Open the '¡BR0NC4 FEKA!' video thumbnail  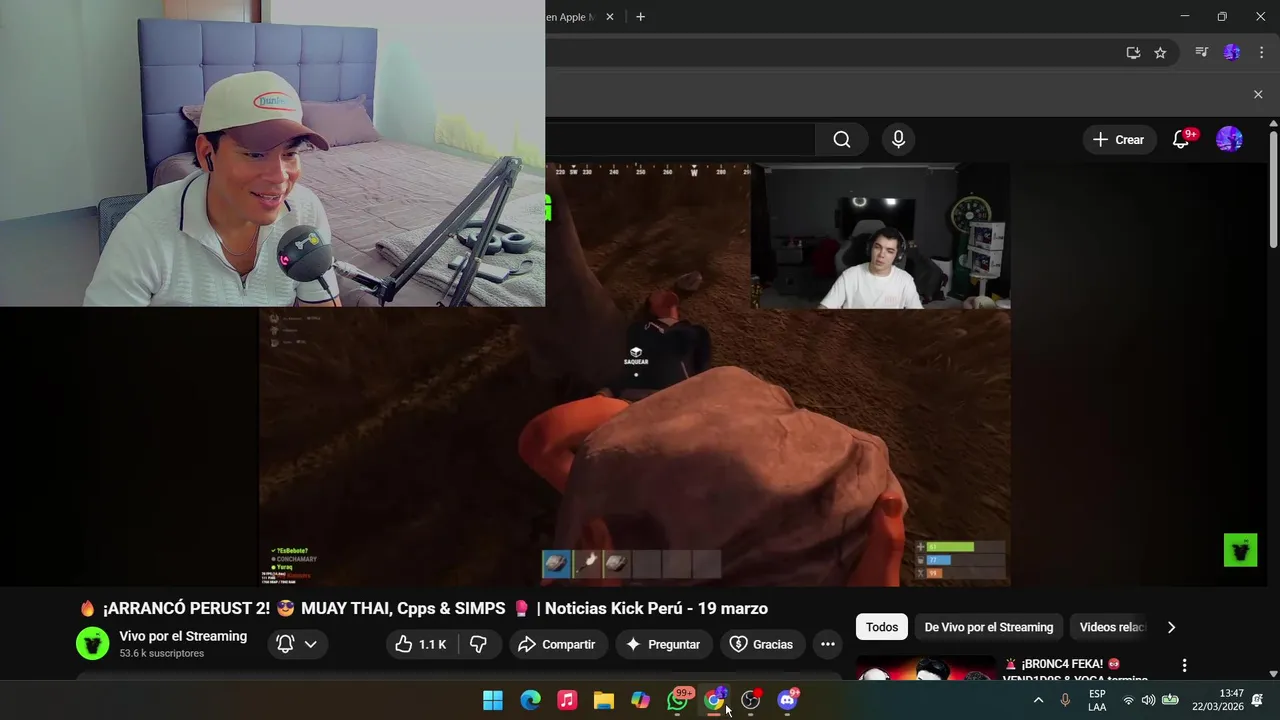(925, 668)
